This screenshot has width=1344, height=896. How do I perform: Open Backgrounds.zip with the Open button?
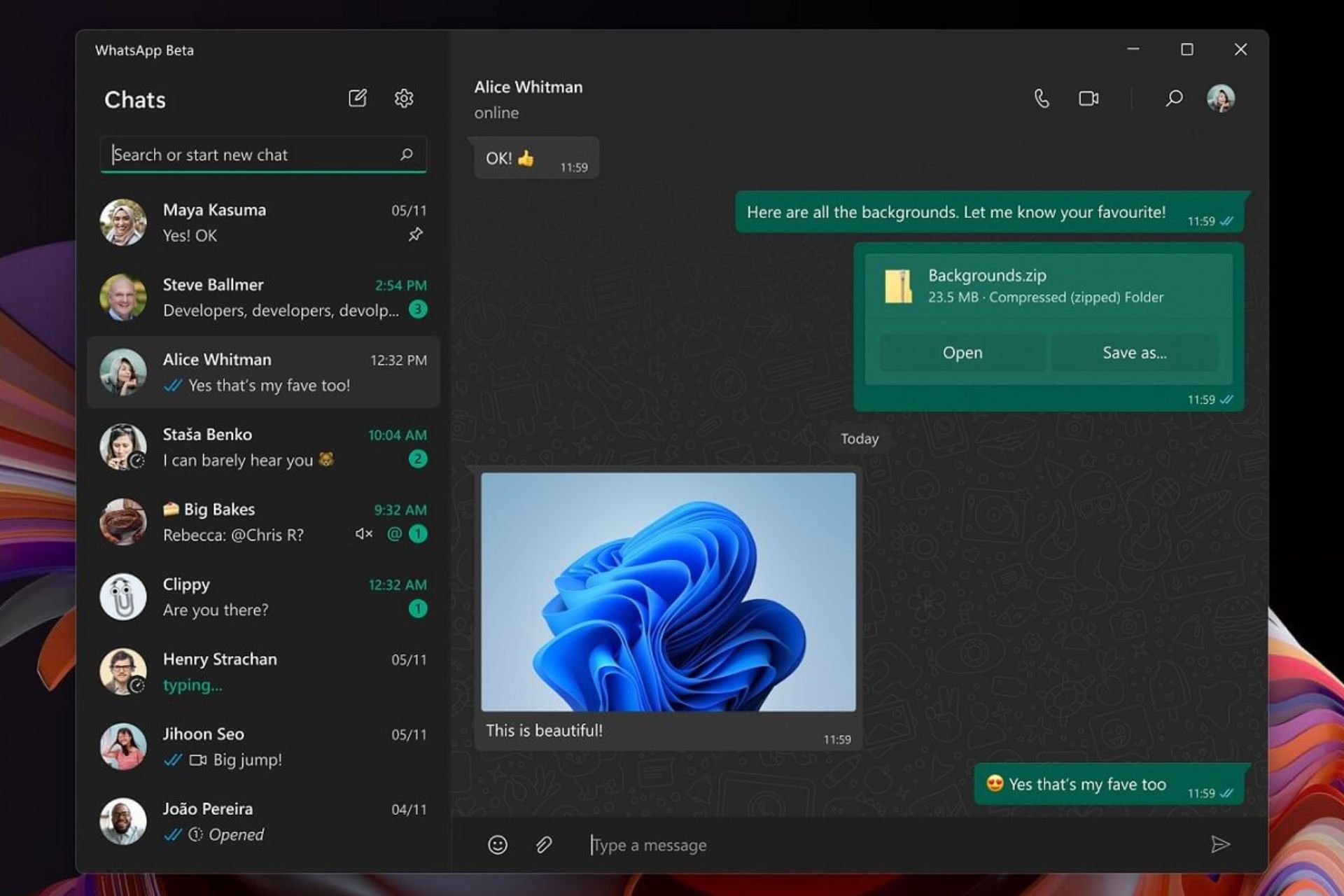coord(962,353)
